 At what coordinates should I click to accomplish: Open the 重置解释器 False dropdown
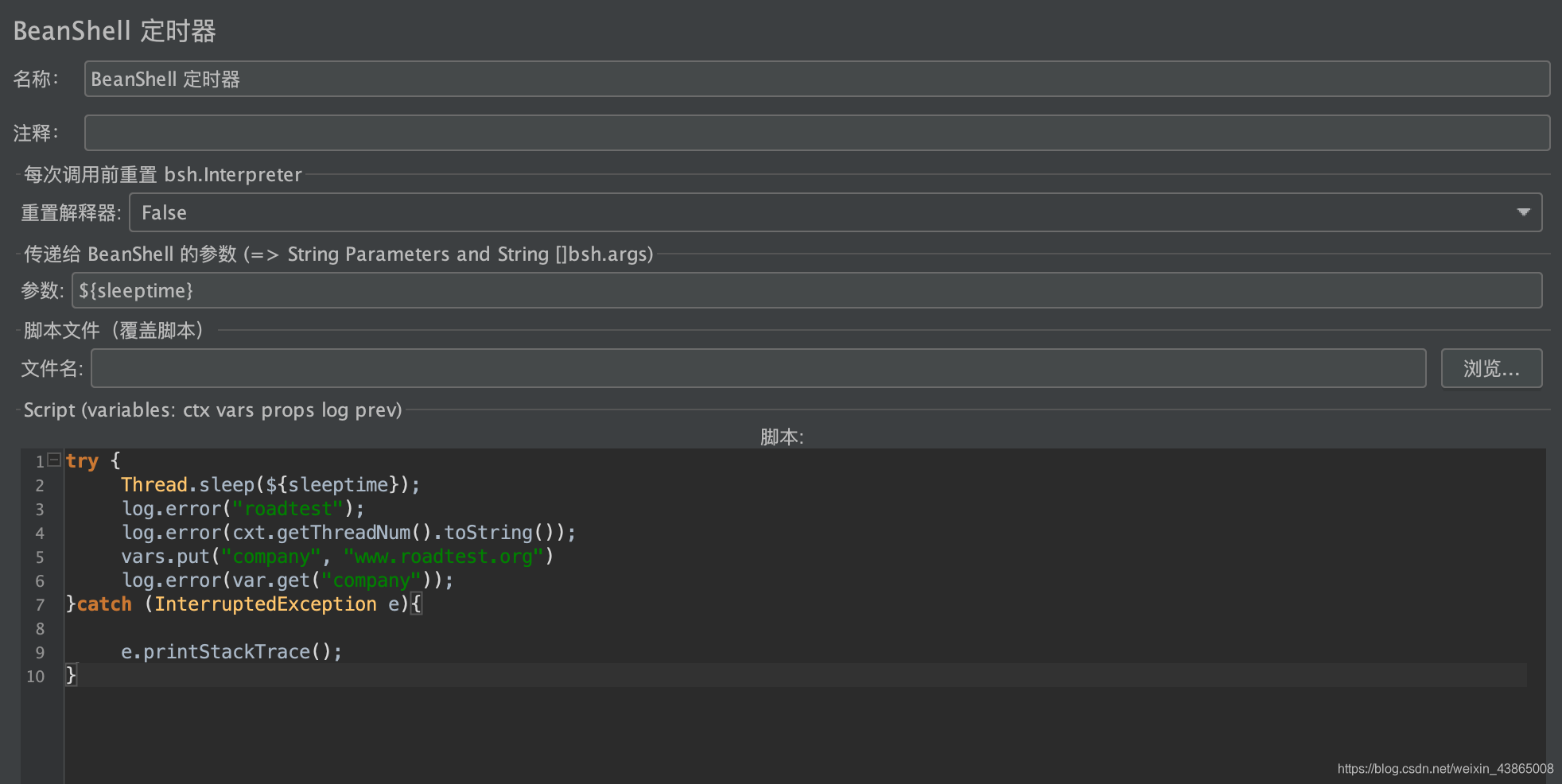click(835, 212)
